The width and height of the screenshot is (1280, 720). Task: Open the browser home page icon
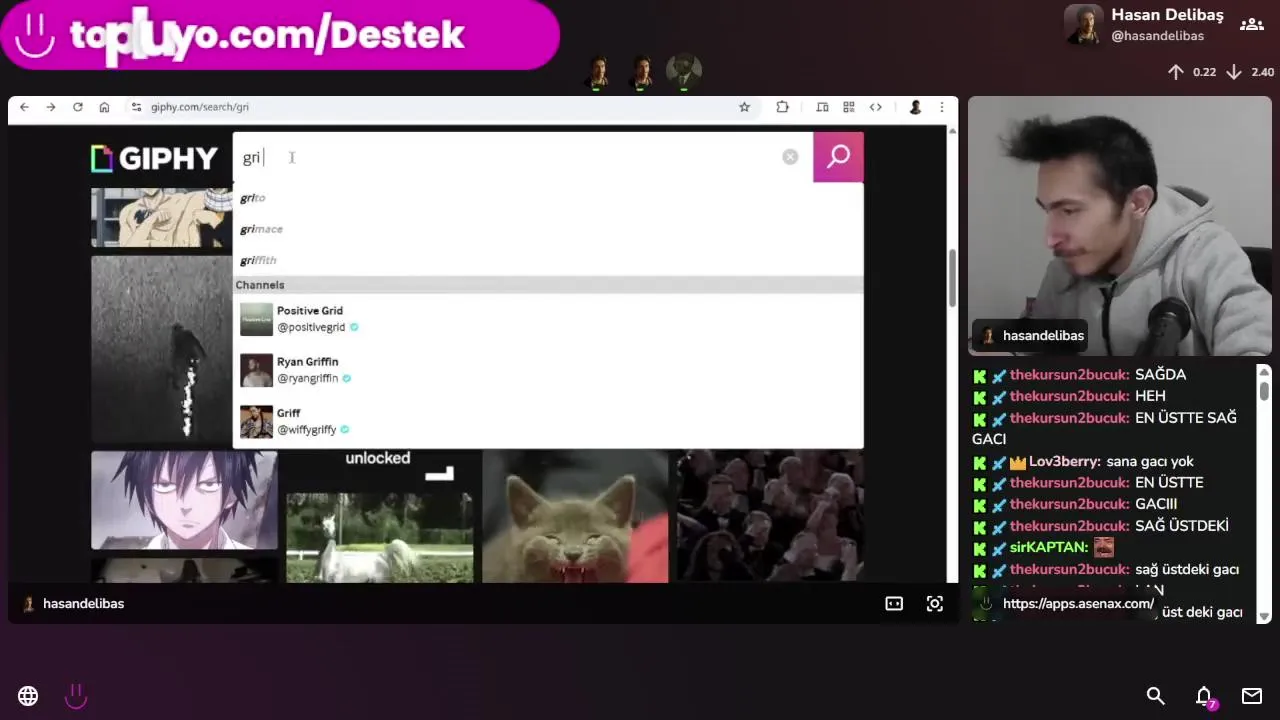pyautogui.click(x=104, y=107)
